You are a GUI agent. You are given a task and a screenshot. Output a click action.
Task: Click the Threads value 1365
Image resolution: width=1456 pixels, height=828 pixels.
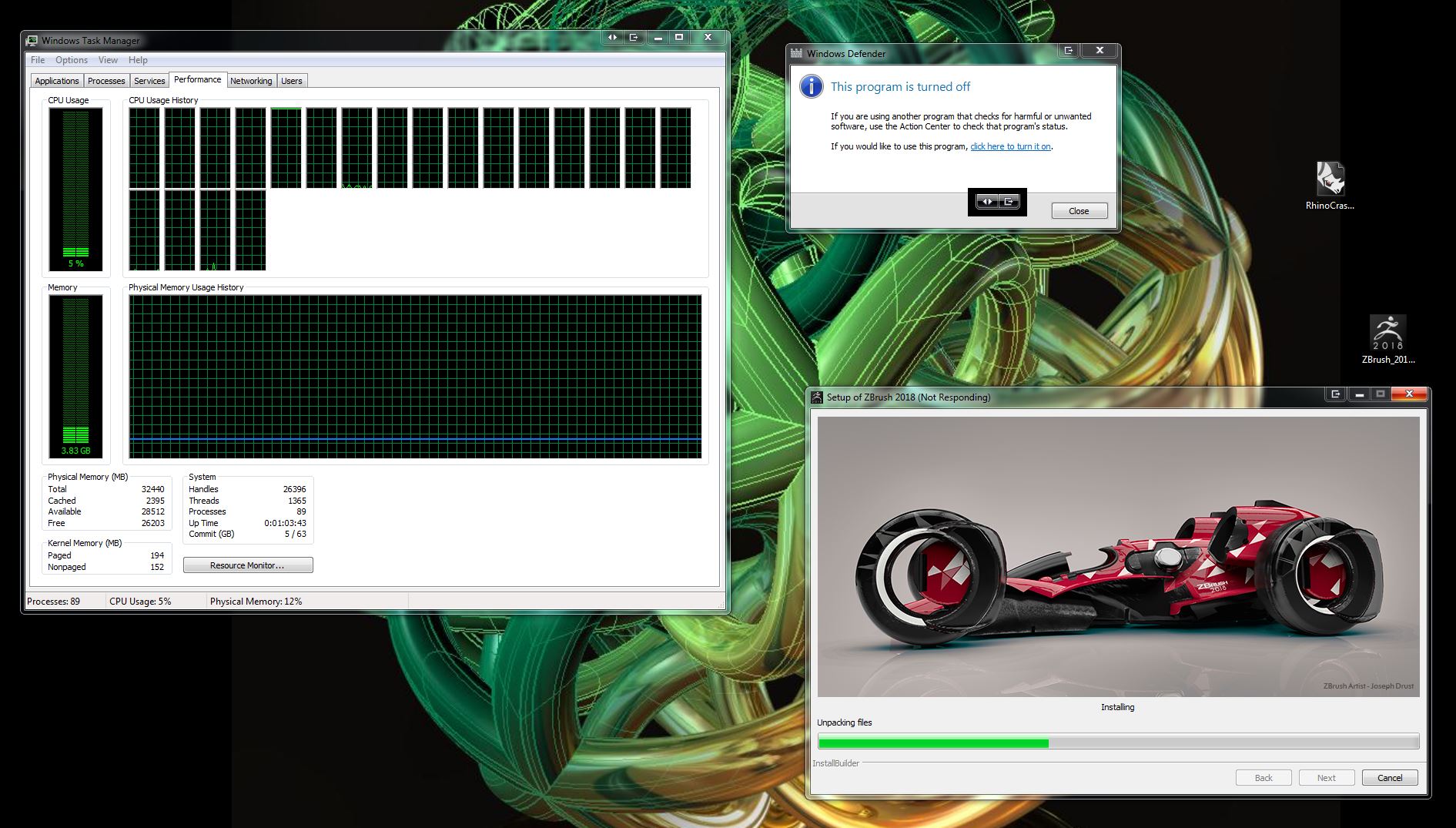296,501
